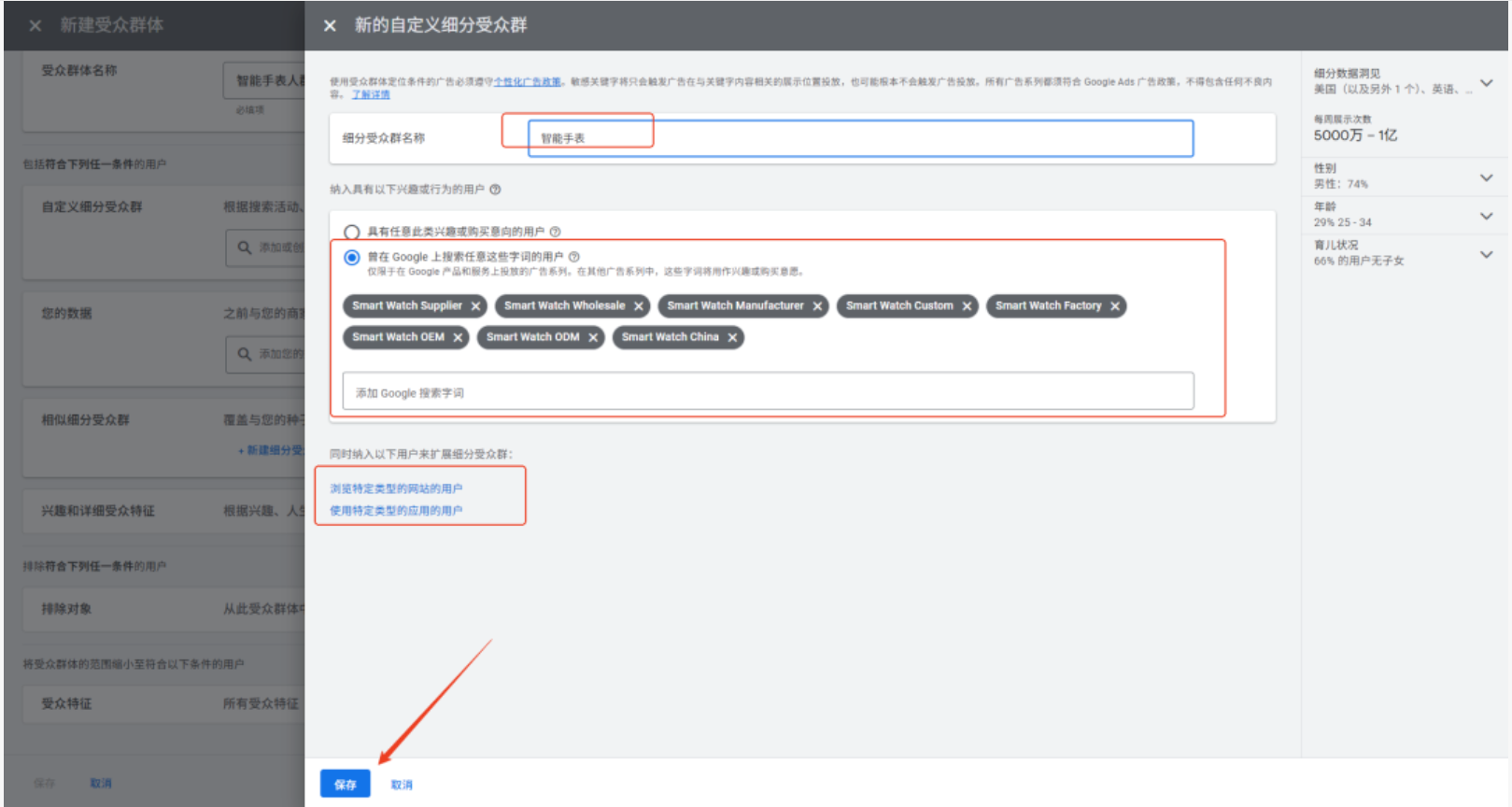Screen dimensions: 1512x807
Task: Click the 保存 button
Action: (x=345, y=785)
